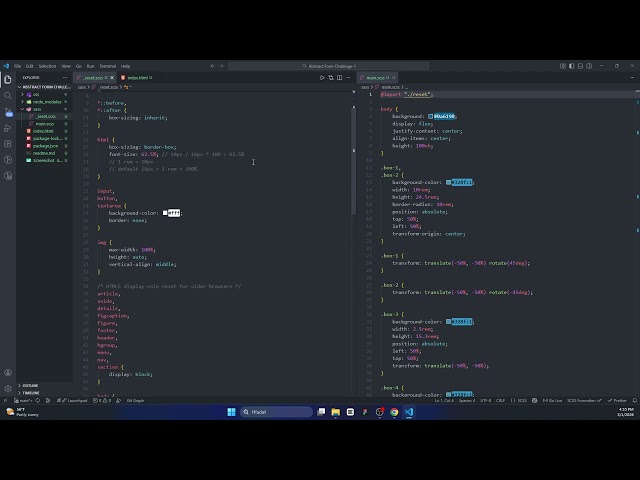This screenshot has width=640, height=480.
Task: Click the body background color swatch in main.scss
Action: pyautogui.click(x=431, y=116)
